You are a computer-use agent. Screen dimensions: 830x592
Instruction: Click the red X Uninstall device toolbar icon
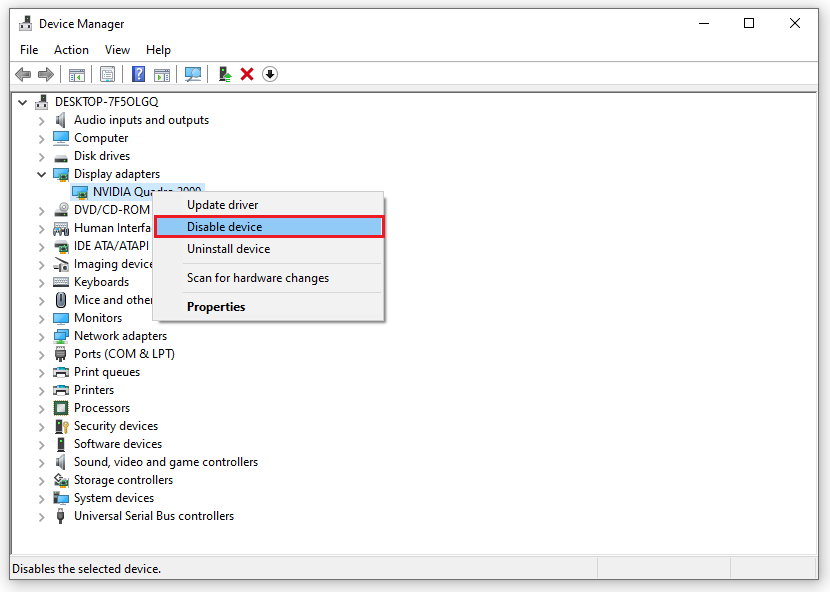(247, 73)
